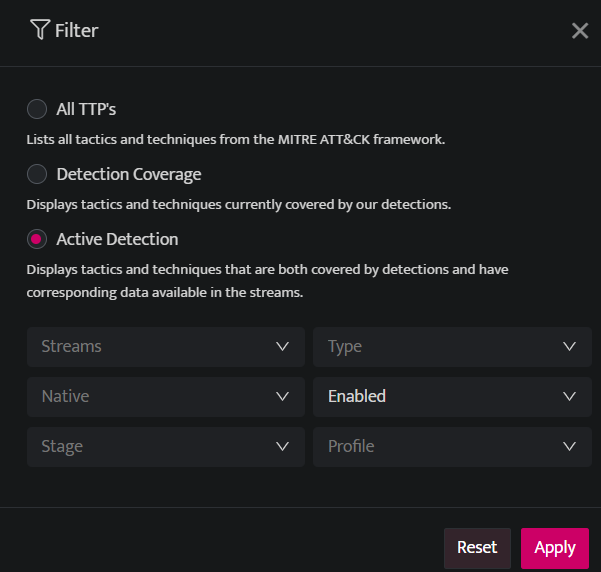Open the Streams dropdown
The height and width of the screenshot is (572, 601).
pos(166,347)
